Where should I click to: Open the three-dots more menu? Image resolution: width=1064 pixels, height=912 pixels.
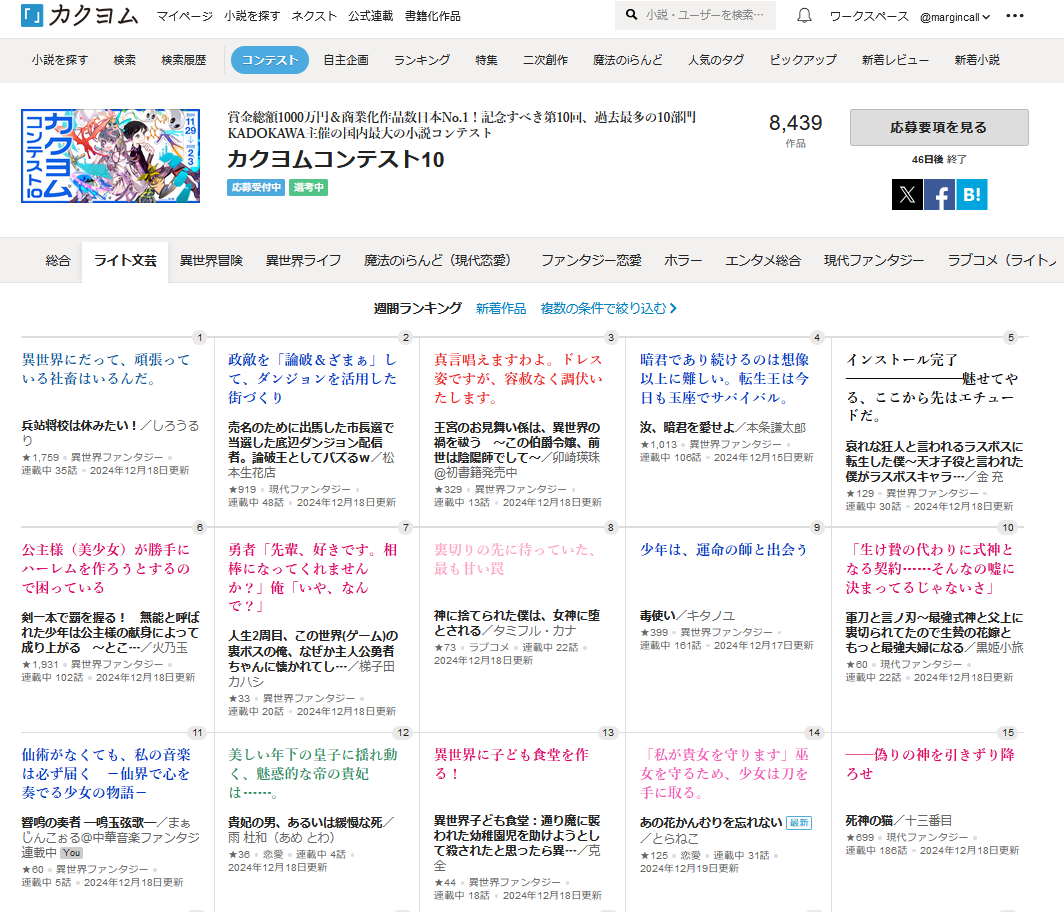(x=1015, y=16)
